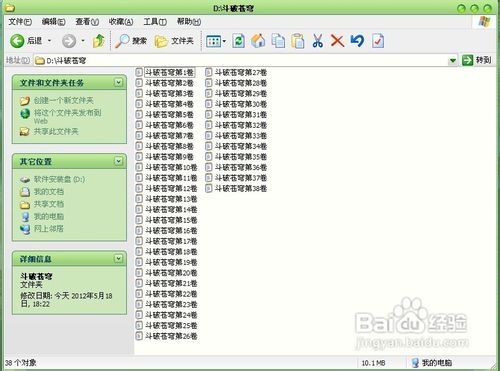
Task: Open the Views icon menu
Action: click(x=213, y=41)
